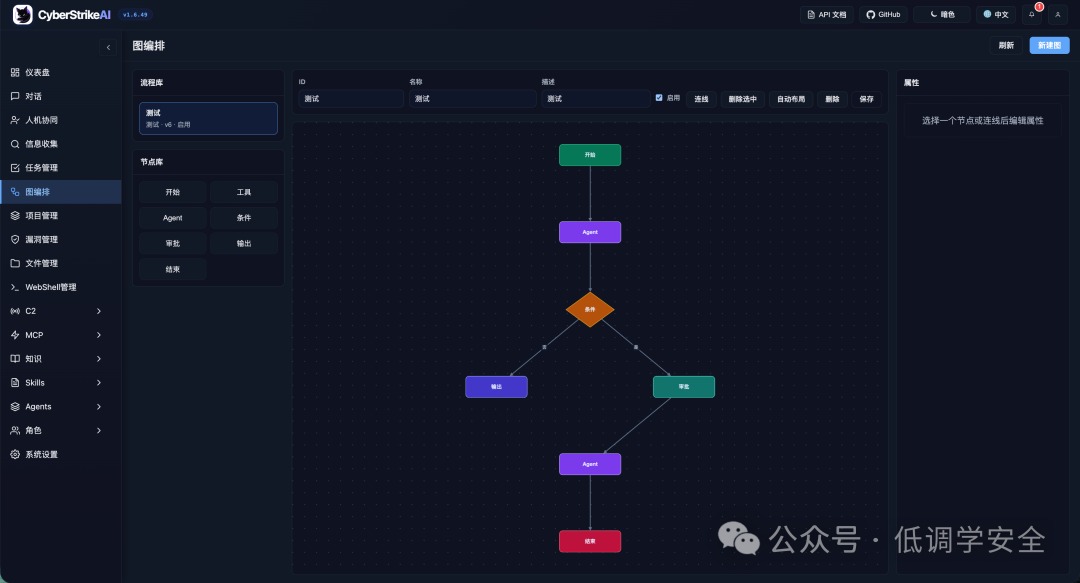The width and height of the screenshot is (1080, 583).
Task: Switch the 暗色 theme toggle
Action: tap(942, 14)
